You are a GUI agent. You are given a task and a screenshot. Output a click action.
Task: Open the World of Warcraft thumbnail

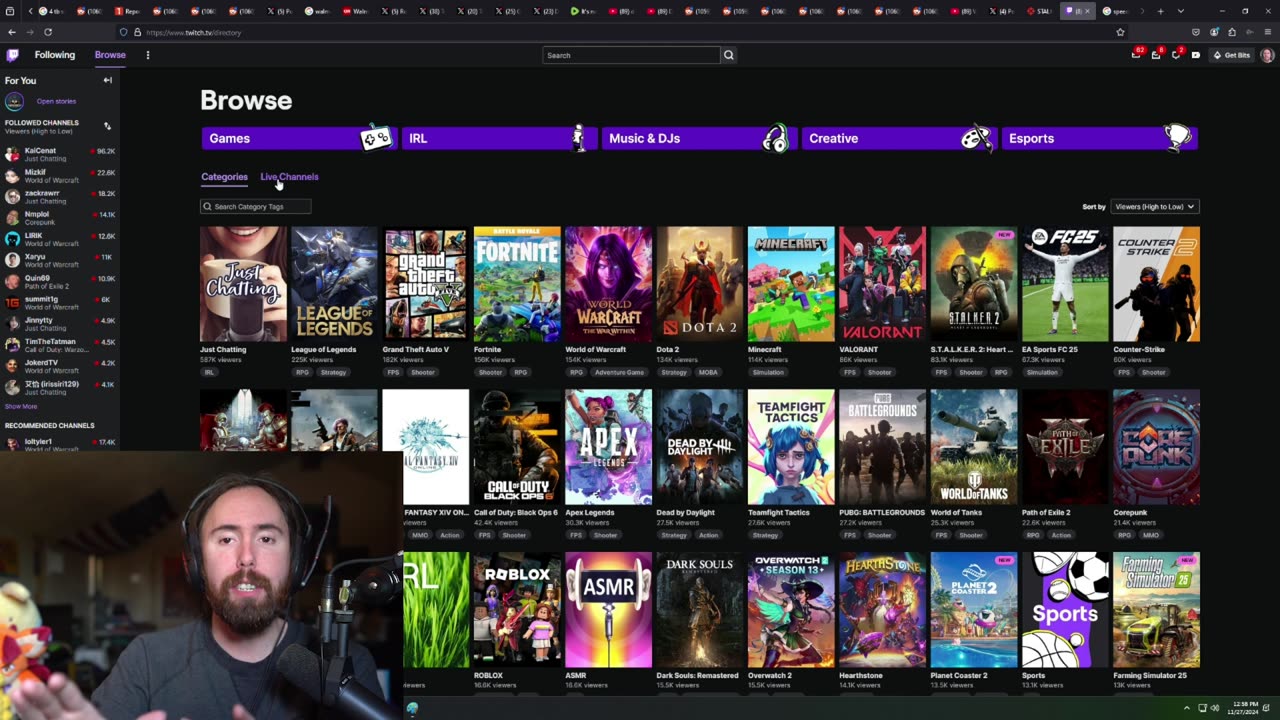(x=608, y=284)
